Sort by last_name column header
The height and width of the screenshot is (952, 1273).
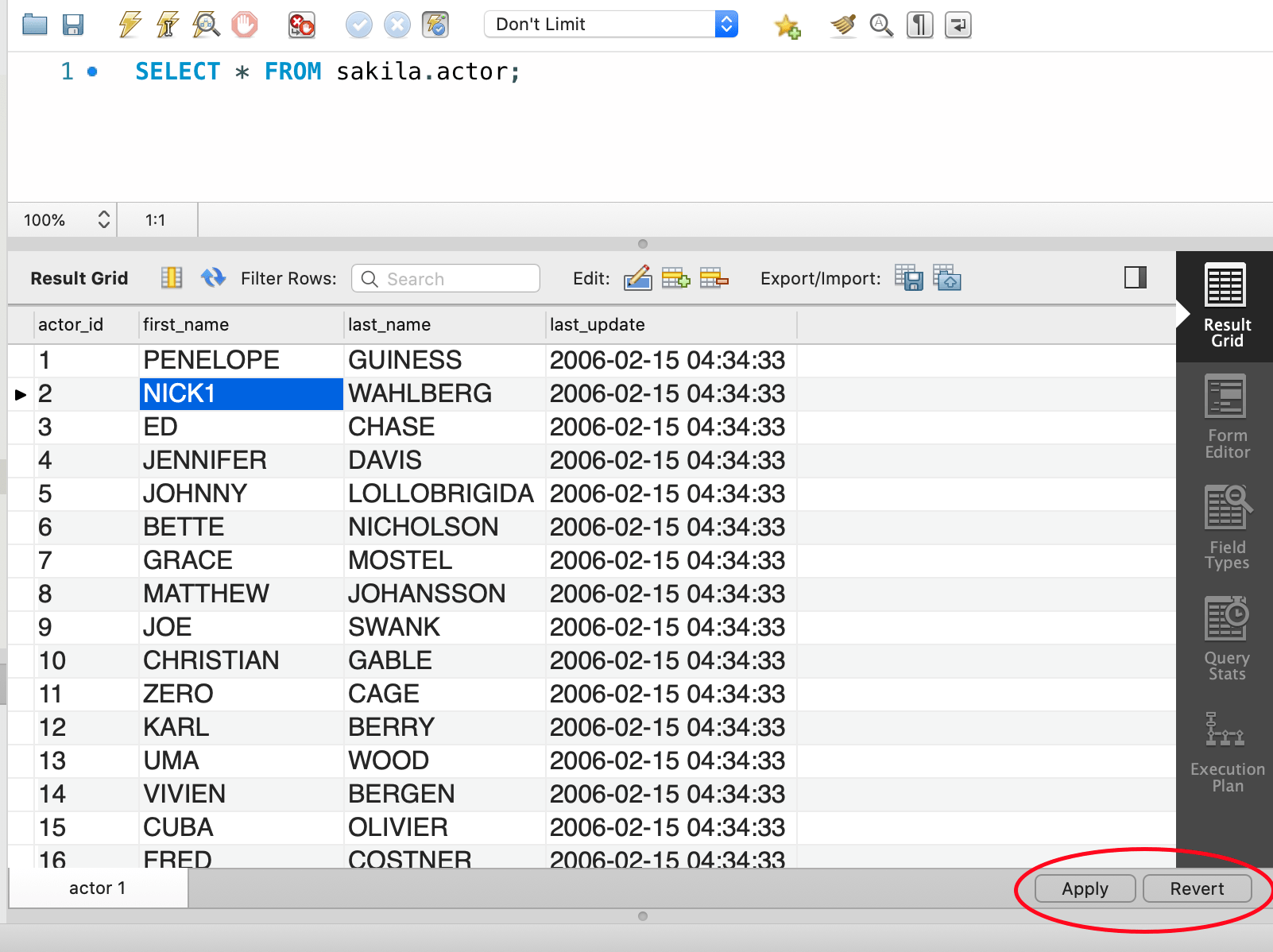pos(445,324)
